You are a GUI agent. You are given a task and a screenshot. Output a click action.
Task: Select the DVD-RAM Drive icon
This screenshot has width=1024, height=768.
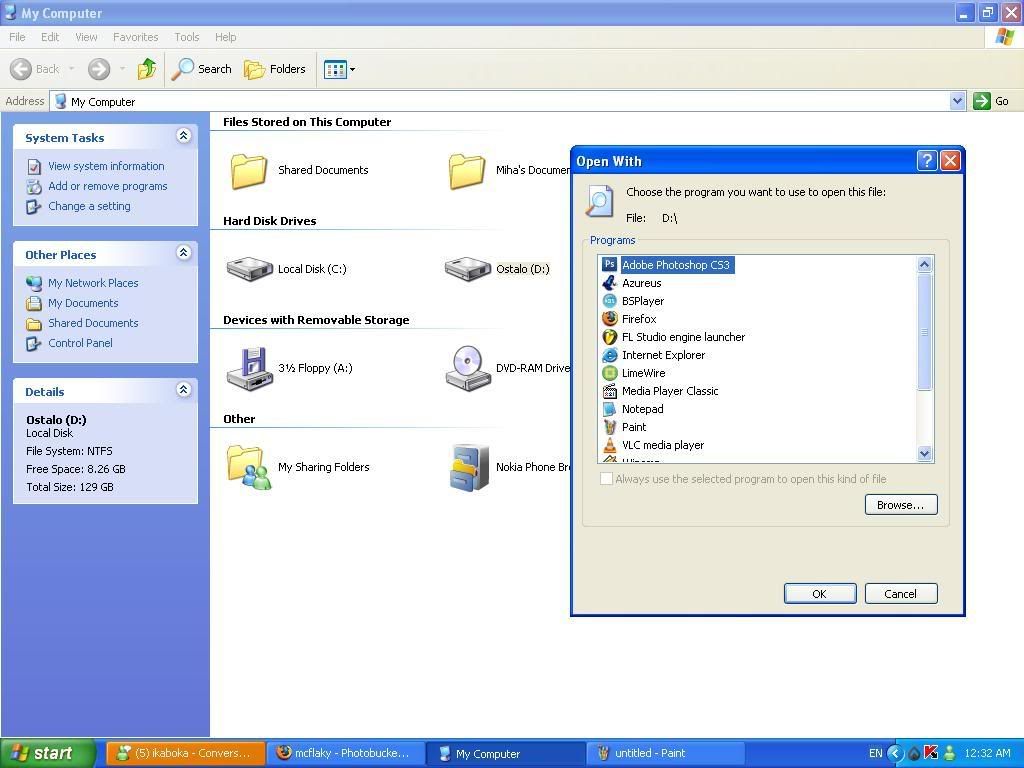pos(468,368)
